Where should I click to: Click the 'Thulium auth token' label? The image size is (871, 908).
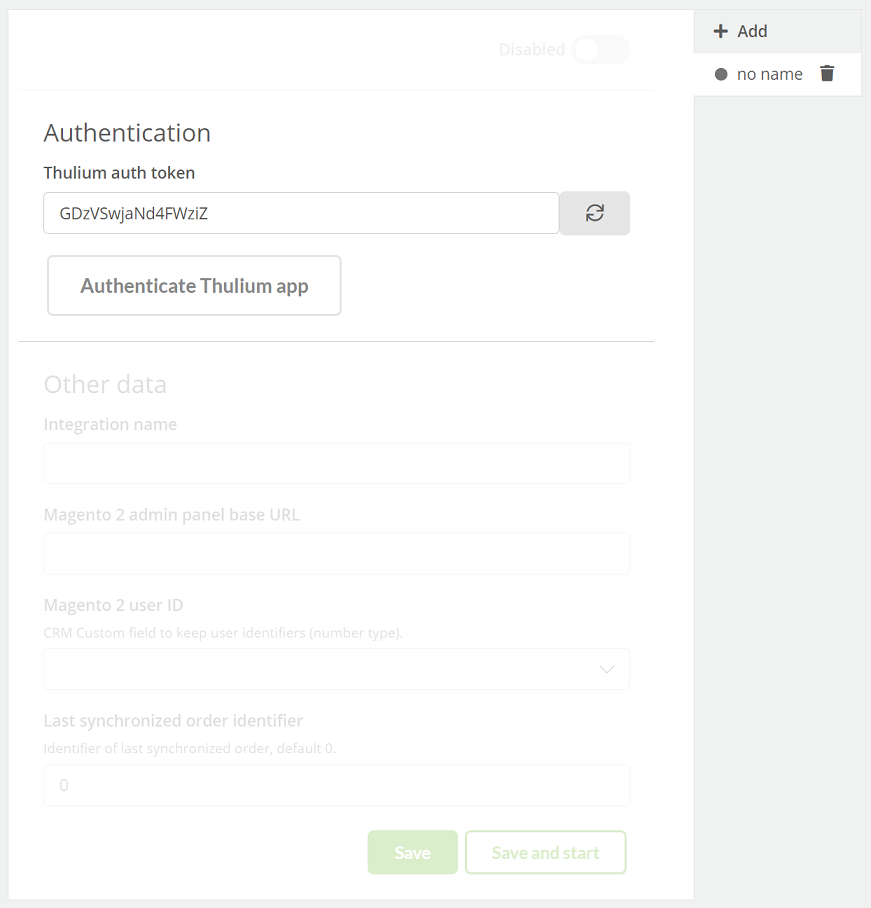pyautogui.click(x=119, y=173)
